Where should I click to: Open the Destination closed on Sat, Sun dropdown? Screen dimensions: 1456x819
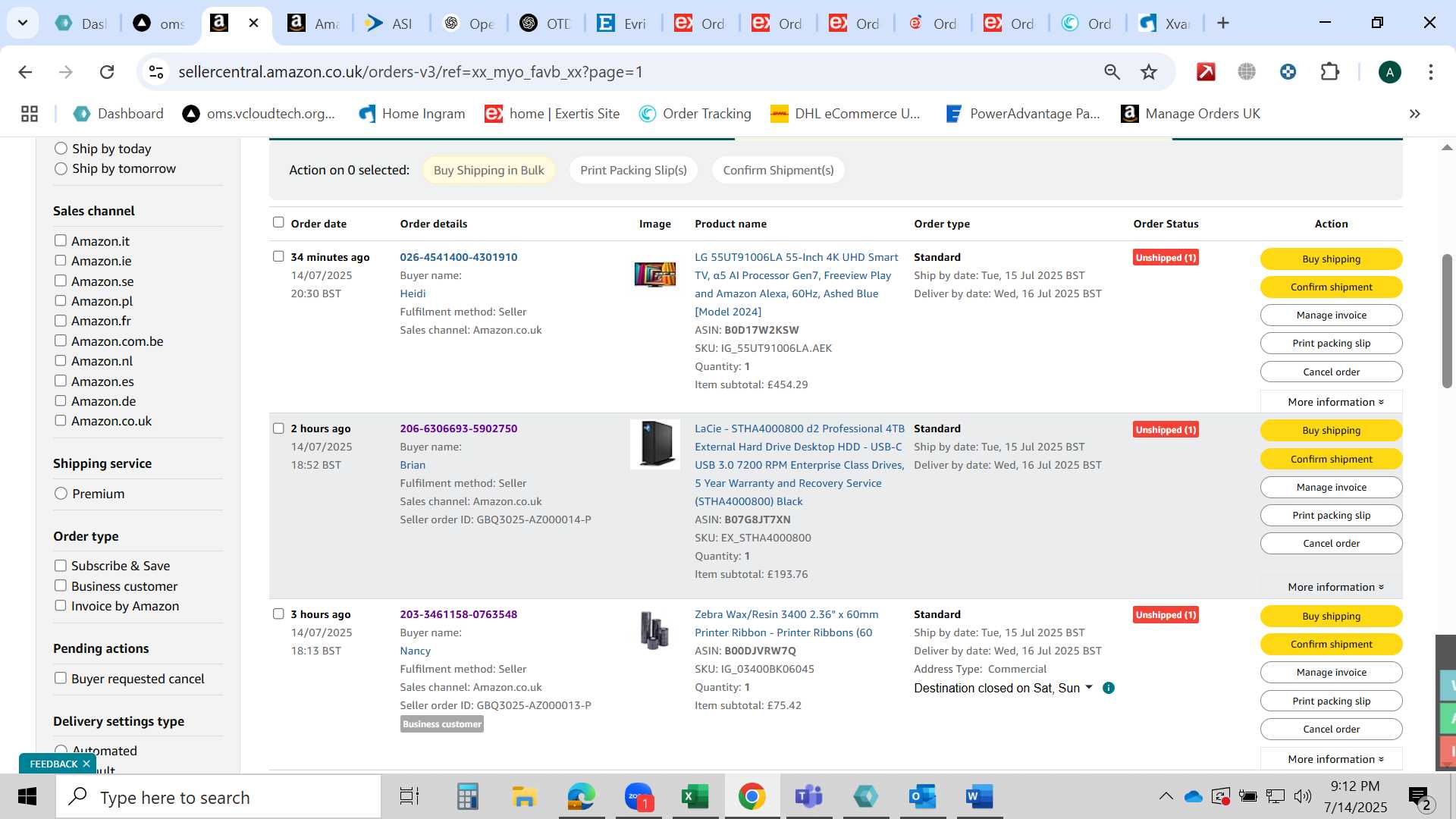1003,688
